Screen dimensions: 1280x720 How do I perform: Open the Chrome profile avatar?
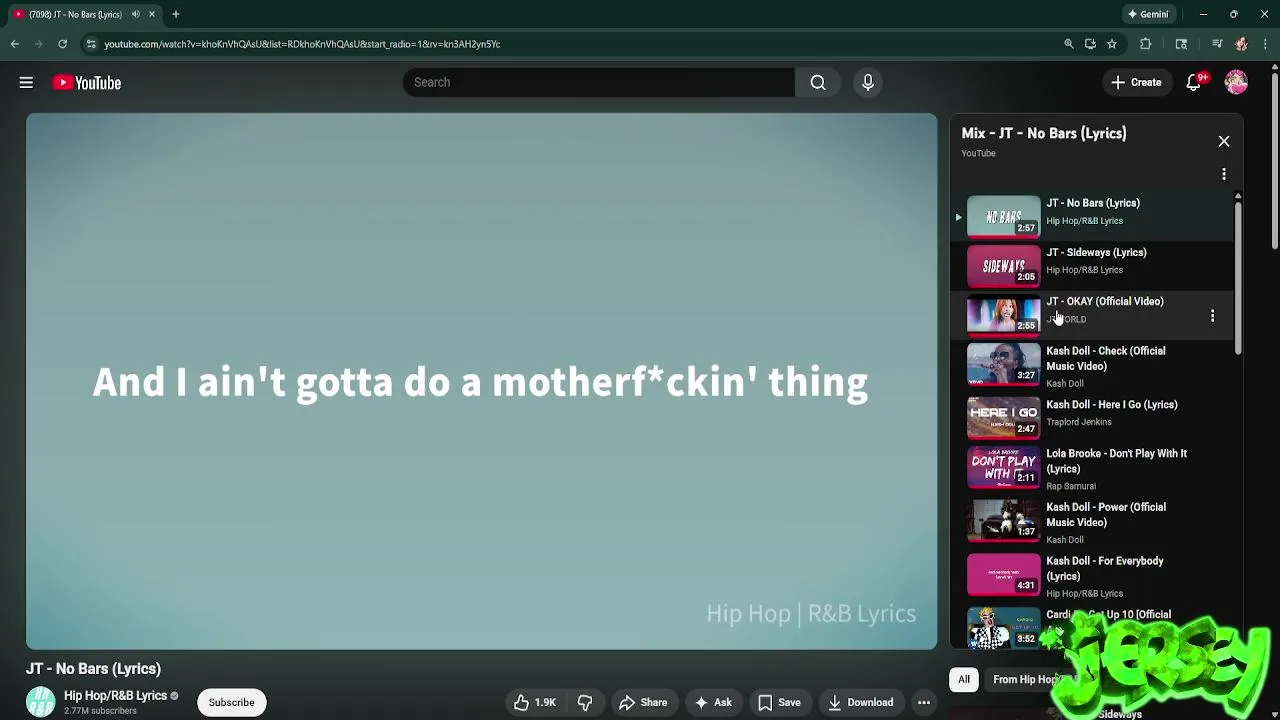coord(1241,44)
